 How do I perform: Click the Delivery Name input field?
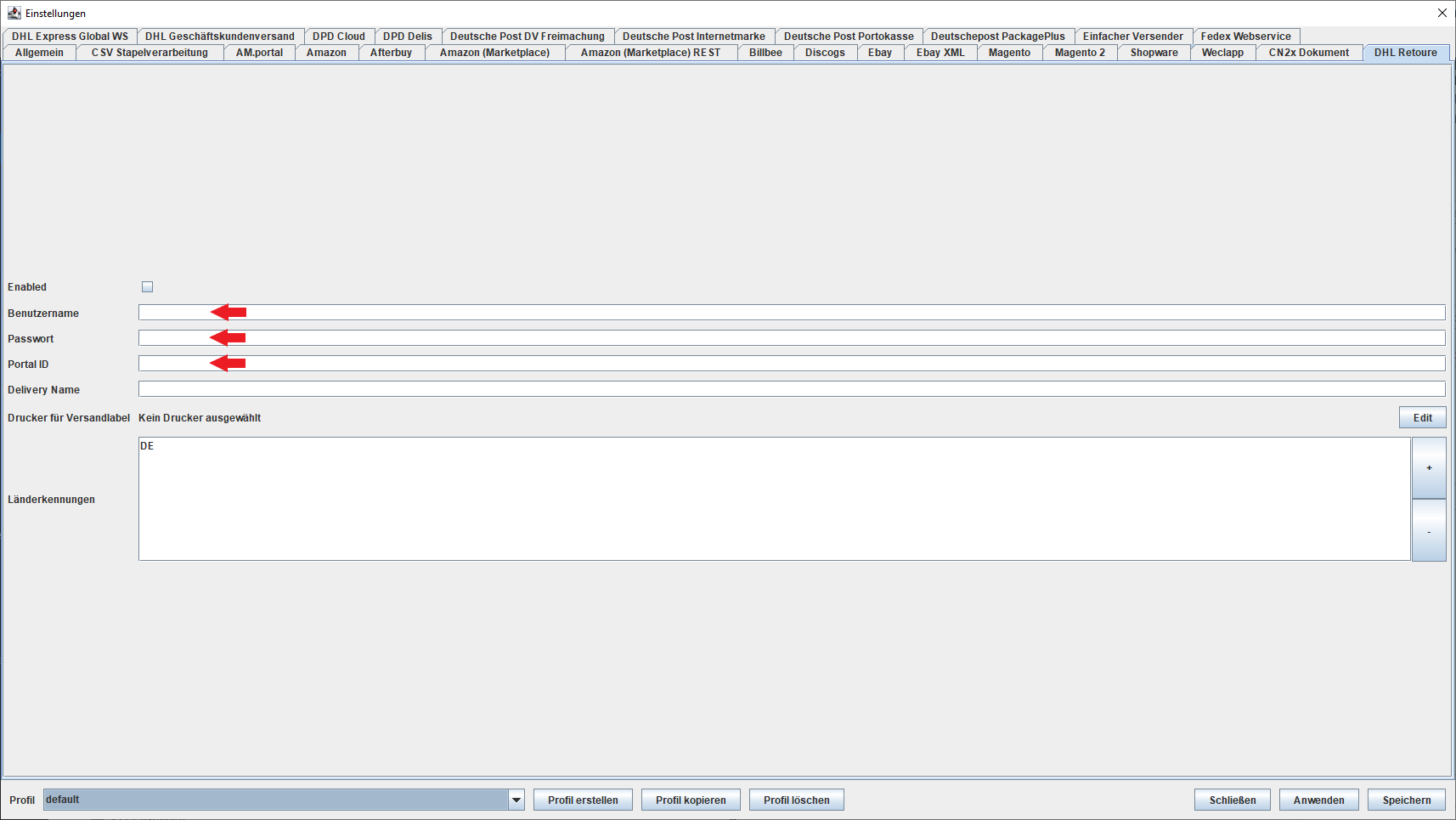(x=792, y=389)
